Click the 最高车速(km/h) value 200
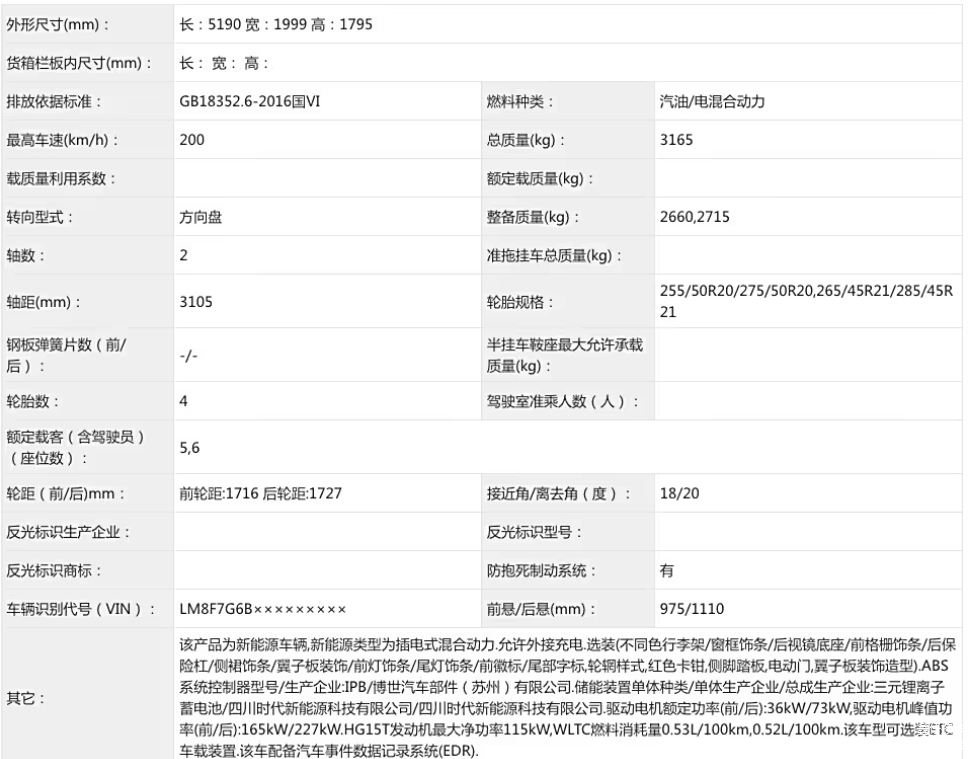970x759 pixels. coord(192,140)
